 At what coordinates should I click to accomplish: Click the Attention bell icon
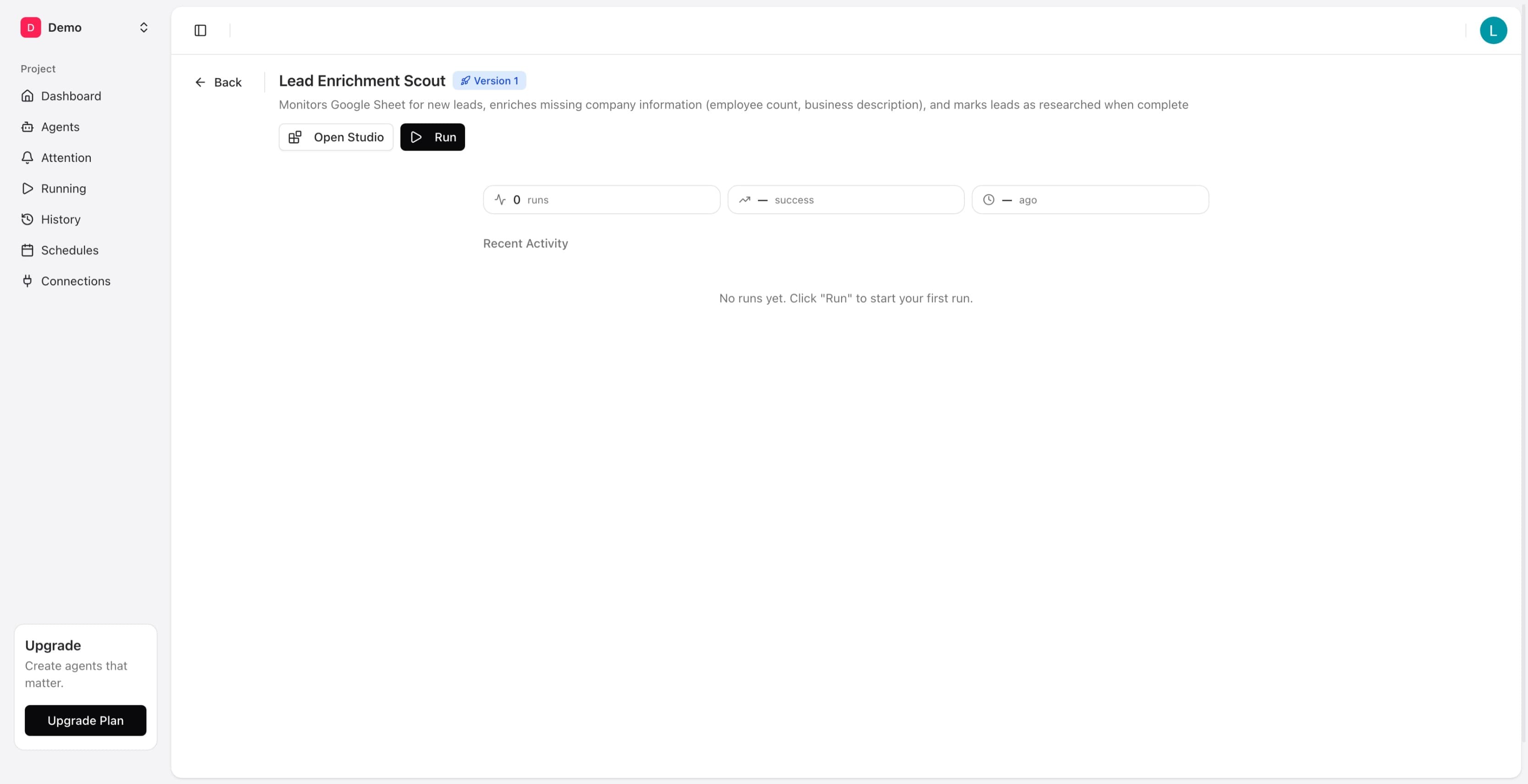[28, 157]
